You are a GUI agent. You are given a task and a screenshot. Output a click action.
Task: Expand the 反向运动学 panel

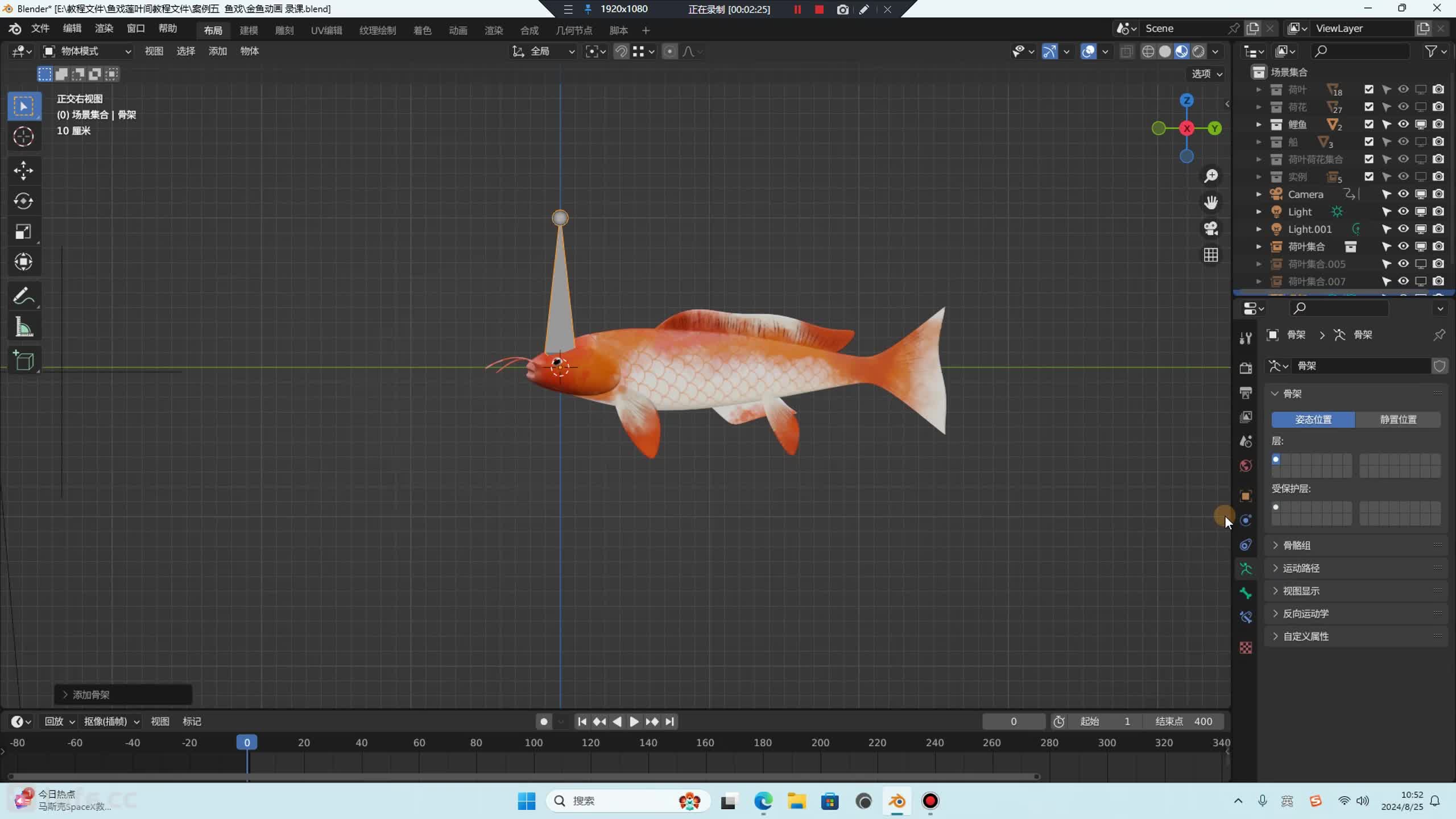pyautogui.click(x=1356, y=614)
